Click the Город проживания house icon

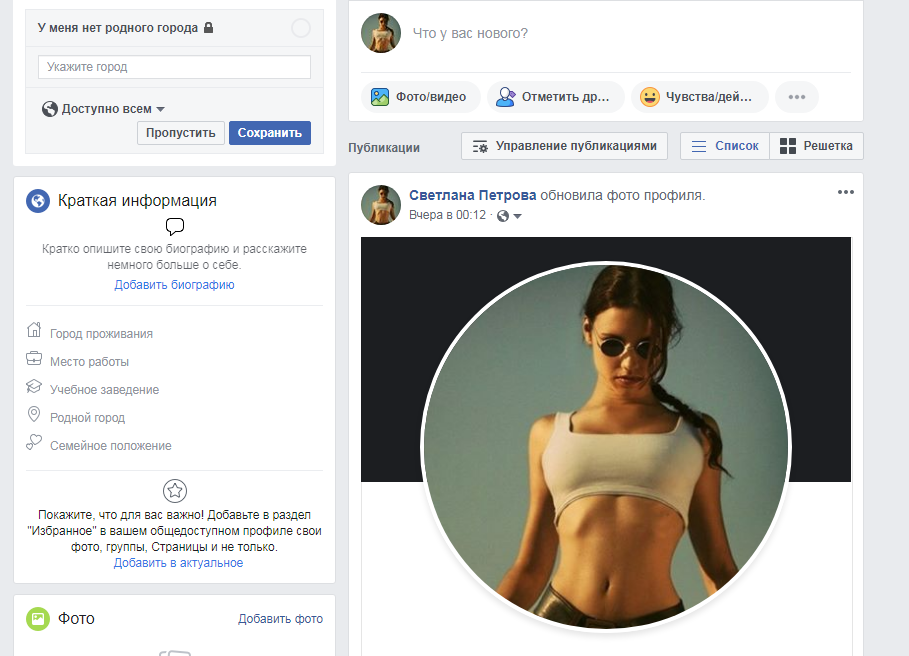[34, 332]
